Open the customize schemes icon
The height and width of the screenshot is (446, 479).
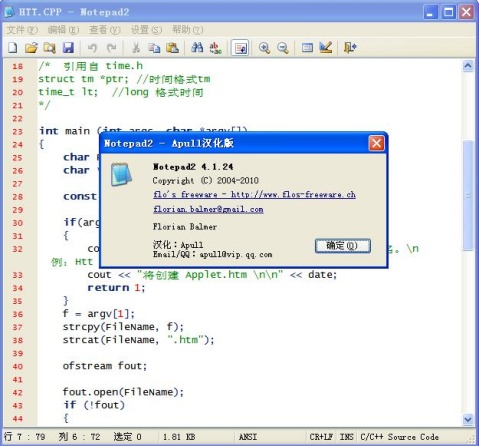point(326,48)
